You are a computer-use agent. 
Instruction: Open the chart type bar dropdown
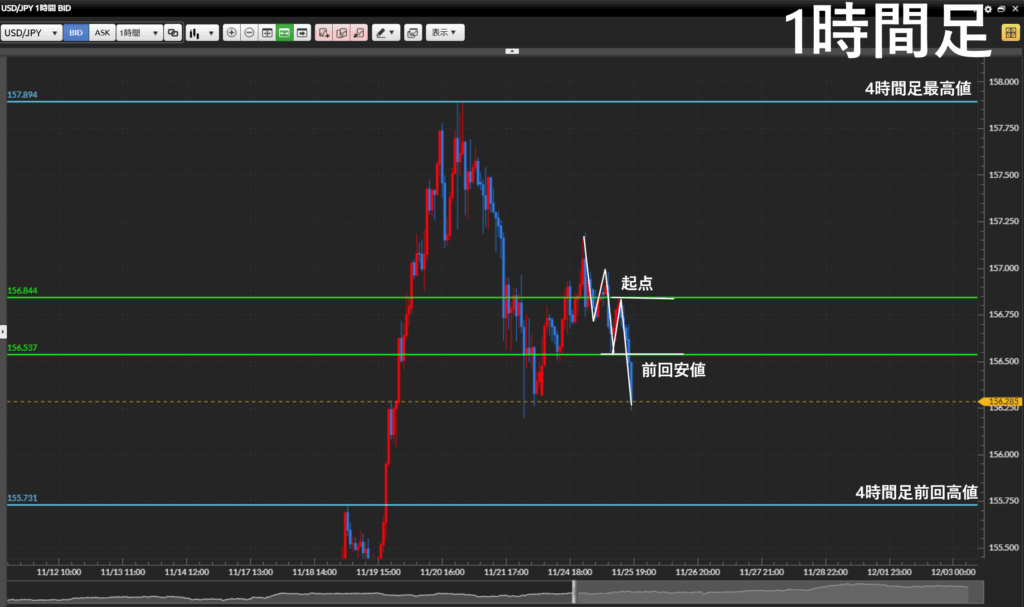coord(201,32)
